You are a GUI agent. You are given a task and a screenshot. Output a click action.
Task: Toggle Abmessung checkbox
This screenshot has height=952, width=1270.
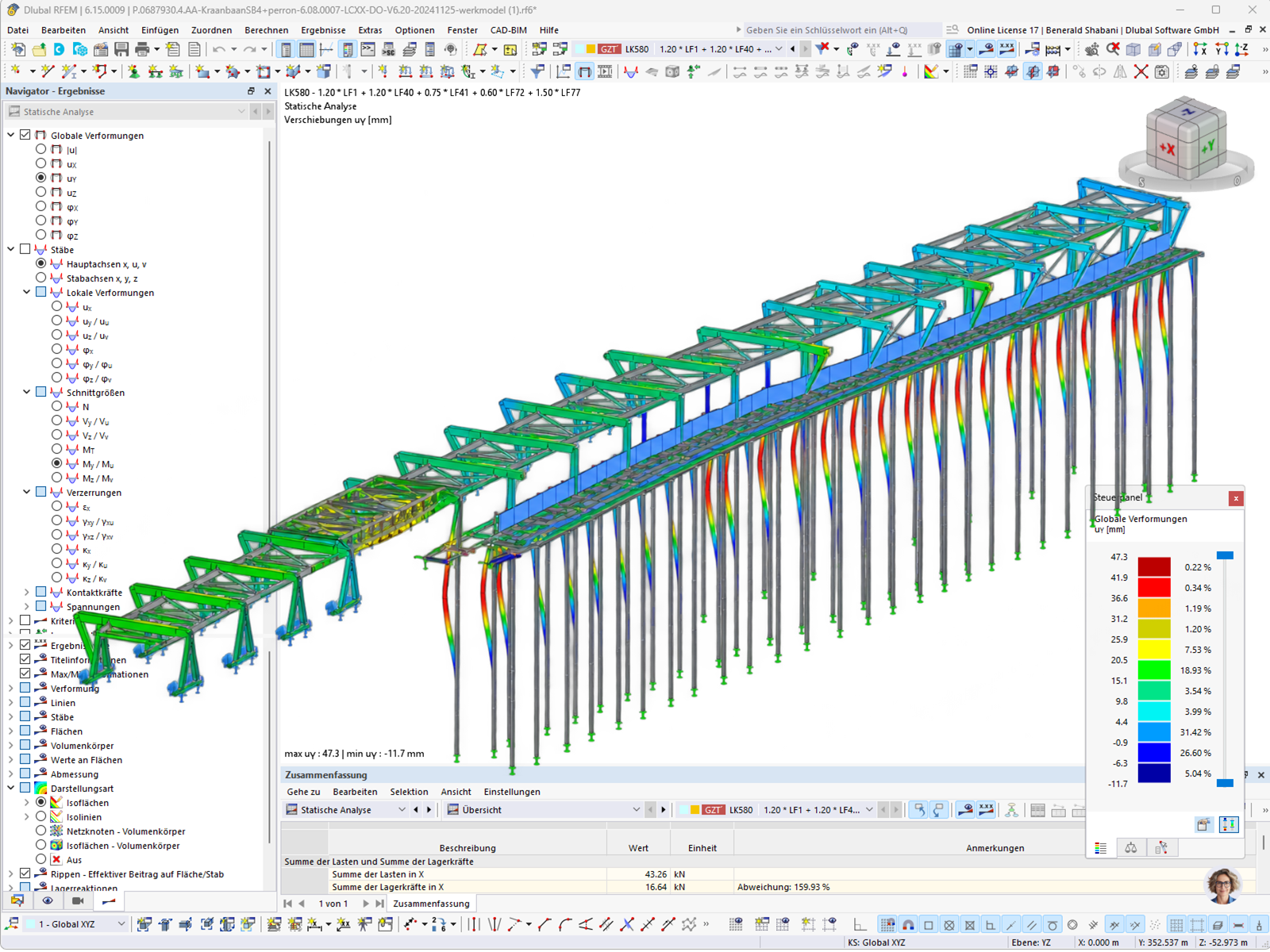point(25,773)
